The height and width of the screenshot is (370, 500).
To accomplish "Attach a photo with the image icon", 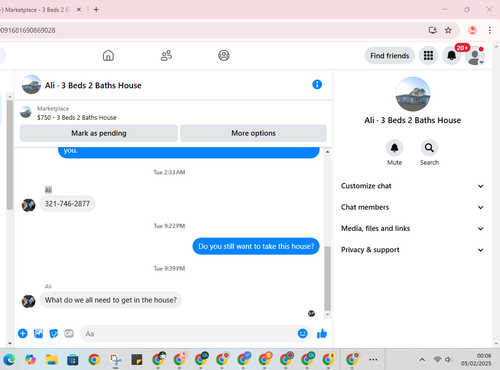I will tap(38, 333).
